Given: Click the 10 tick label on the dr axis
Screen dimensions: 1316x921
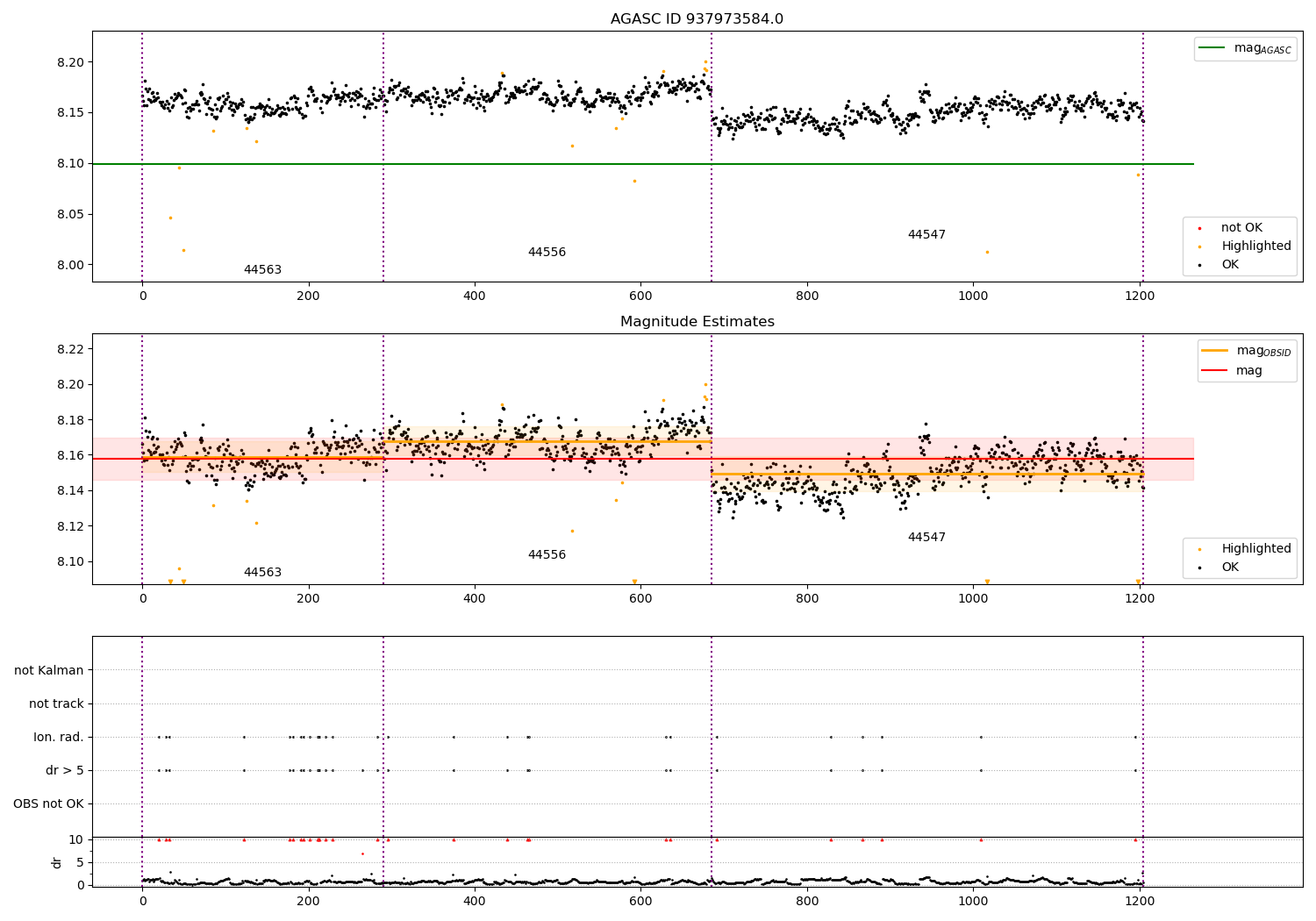Looking at the screenshot, I should pyautogui.click(x=76, y=840).
